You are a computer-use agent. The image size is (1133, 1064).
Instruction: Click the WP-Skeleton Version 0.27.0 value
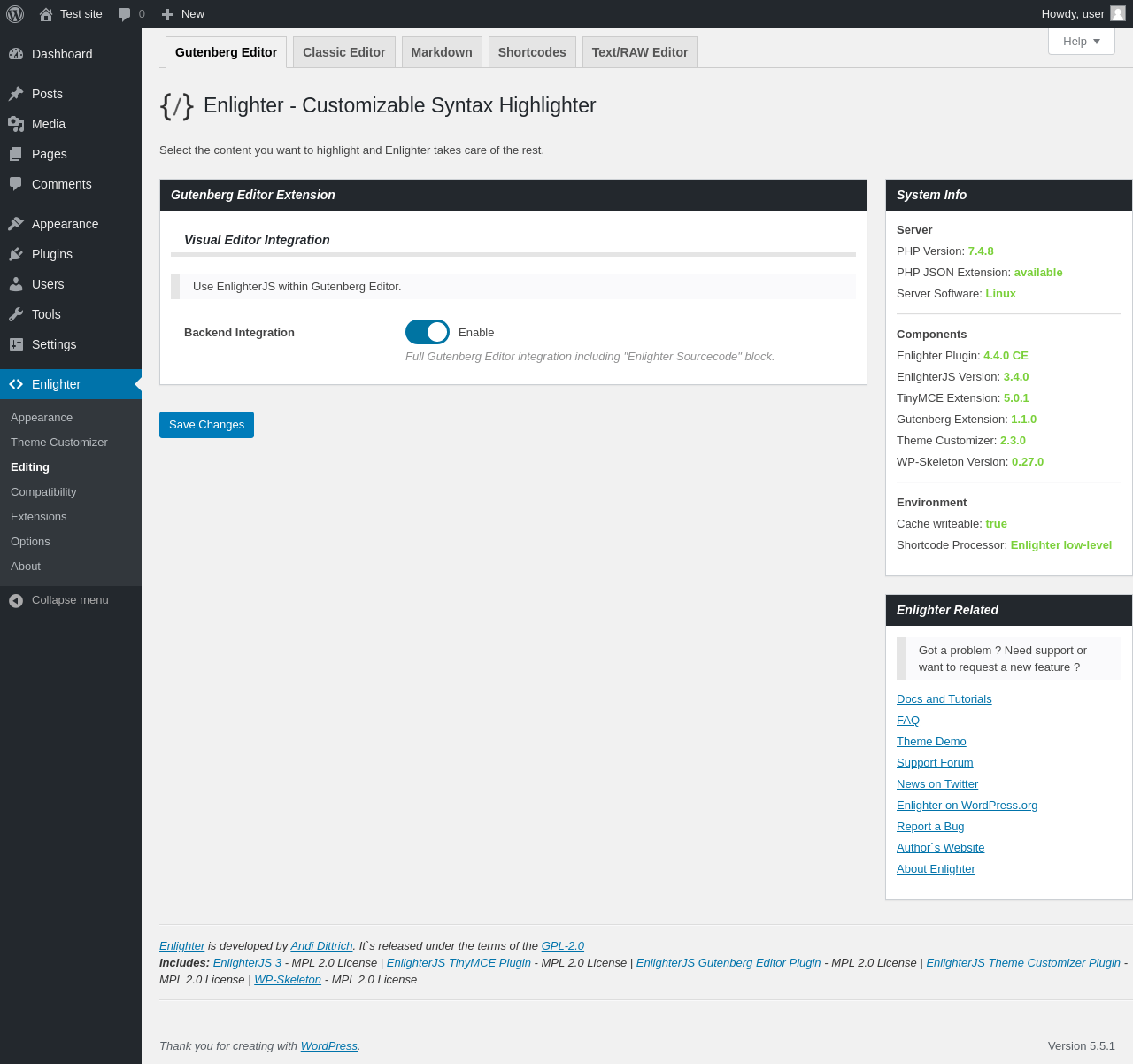coord(1028,462)
